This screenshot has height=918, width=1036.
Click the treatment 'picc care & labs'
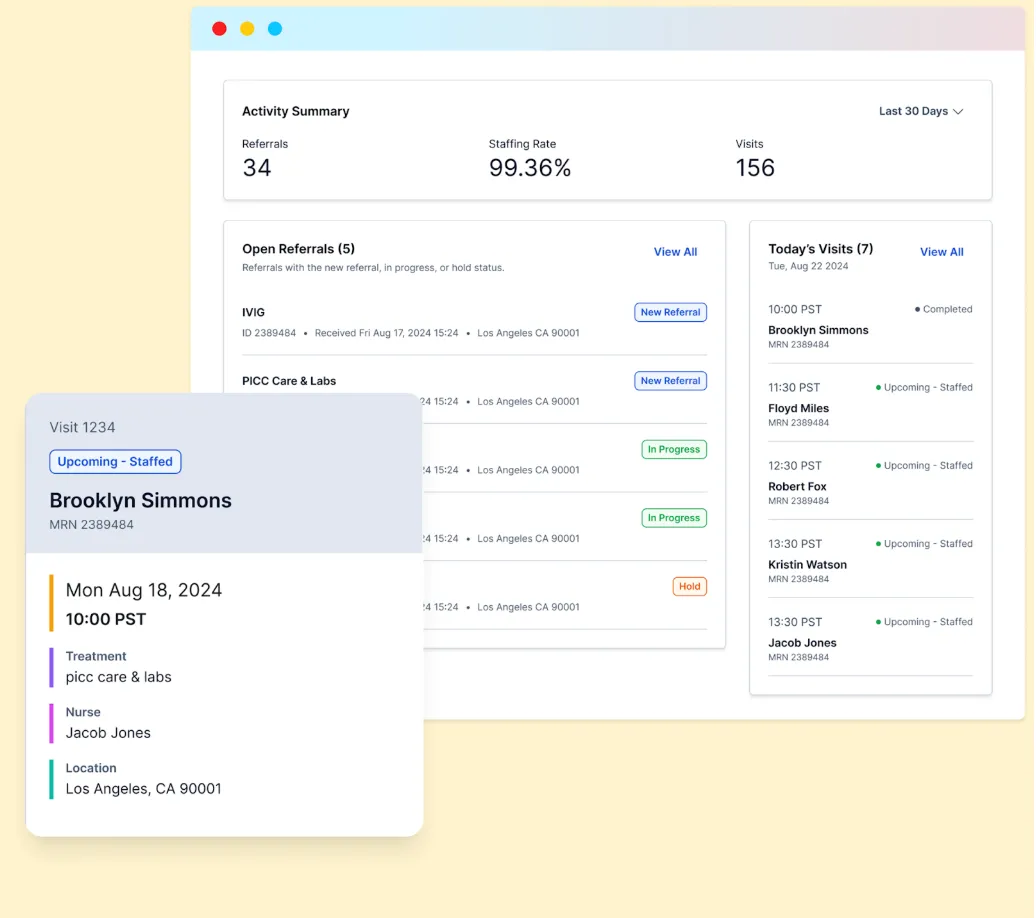pyautogui.click(x=118, y=677)
